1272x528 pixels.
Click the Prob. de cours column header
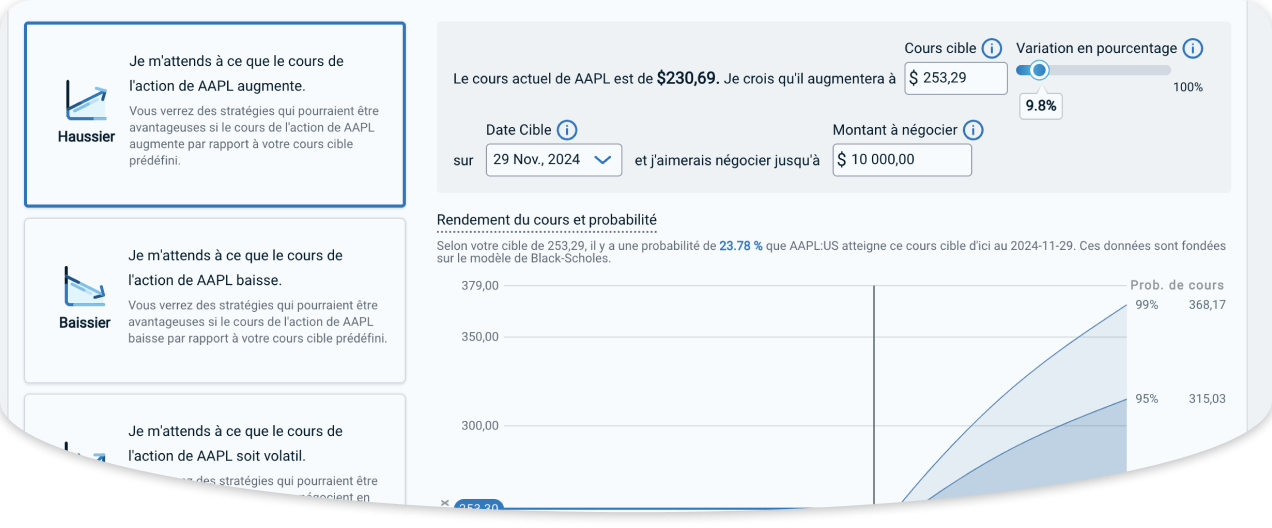pyautogui.click(x=1177, y=285)
